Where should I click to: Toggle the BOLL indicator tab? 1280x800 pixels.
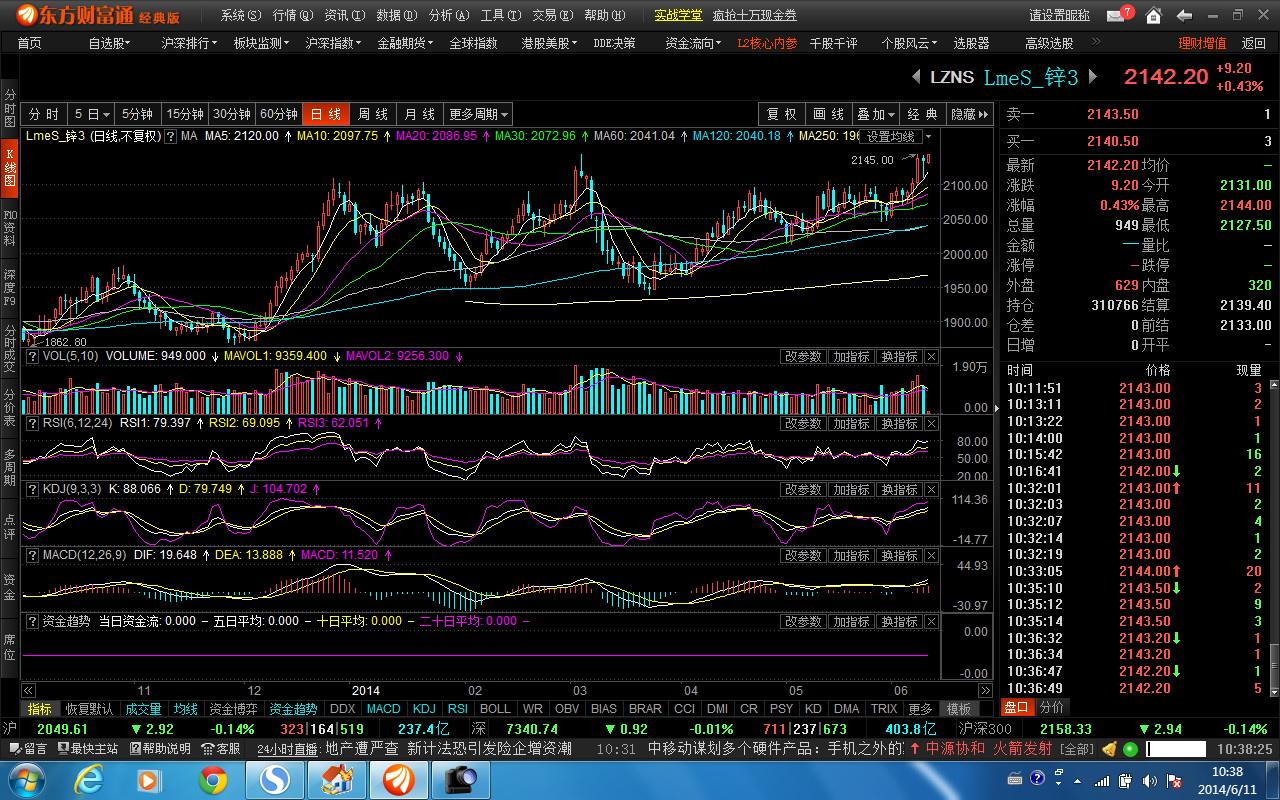pyautogui.click(x=495, y=709)
